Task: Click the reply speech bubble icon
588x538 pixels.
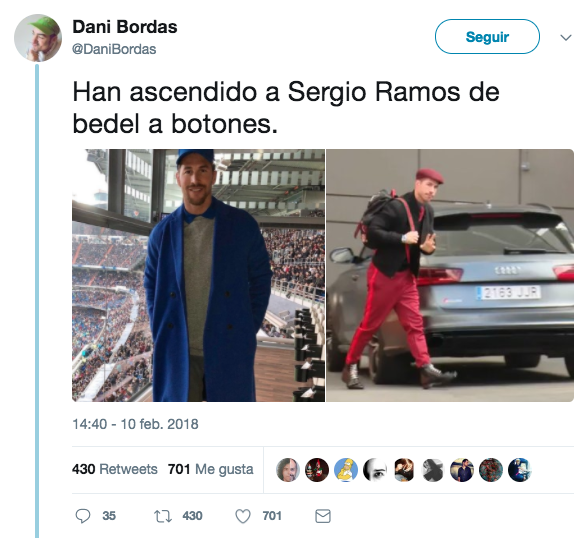Action: click(83, 516)
